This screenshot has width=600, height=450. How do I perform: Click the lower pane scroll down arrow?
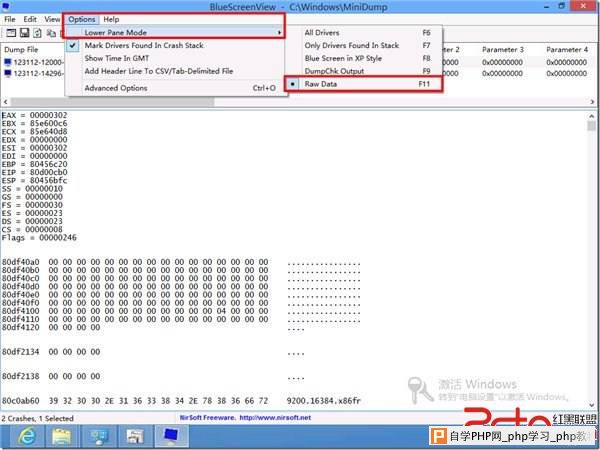pos(592,405)
